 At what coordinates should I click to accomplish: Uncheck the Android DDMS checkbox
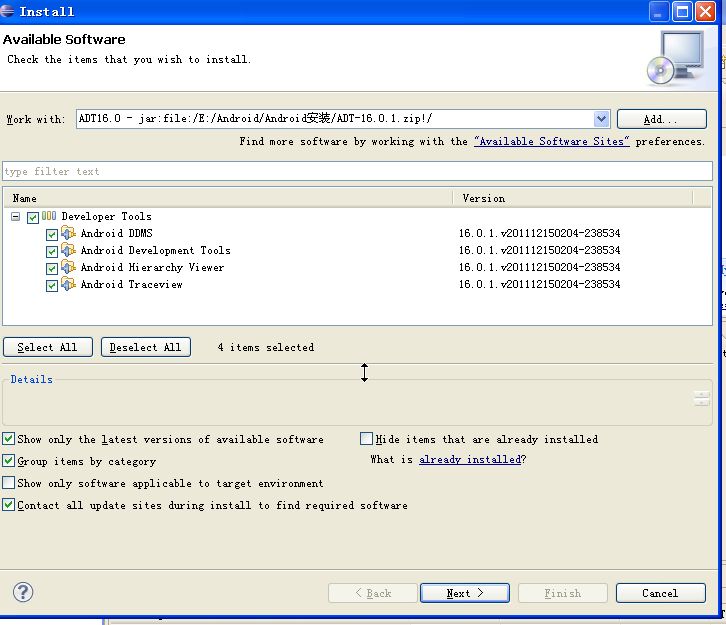52,235
